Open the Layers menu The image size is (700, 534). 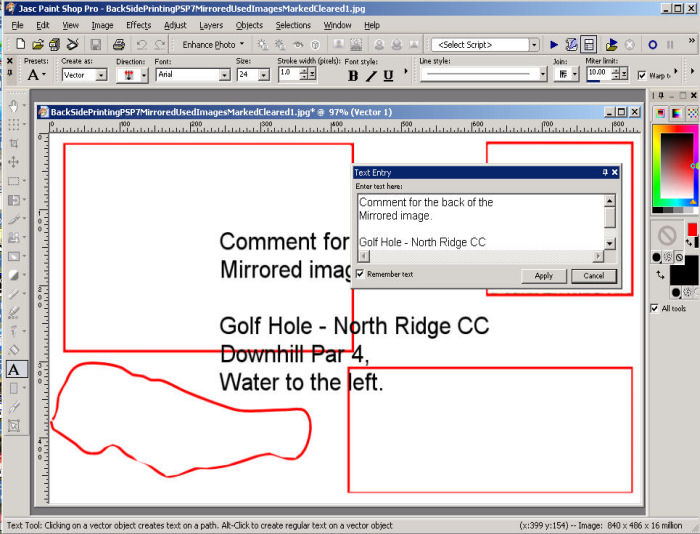click(211, 24)
